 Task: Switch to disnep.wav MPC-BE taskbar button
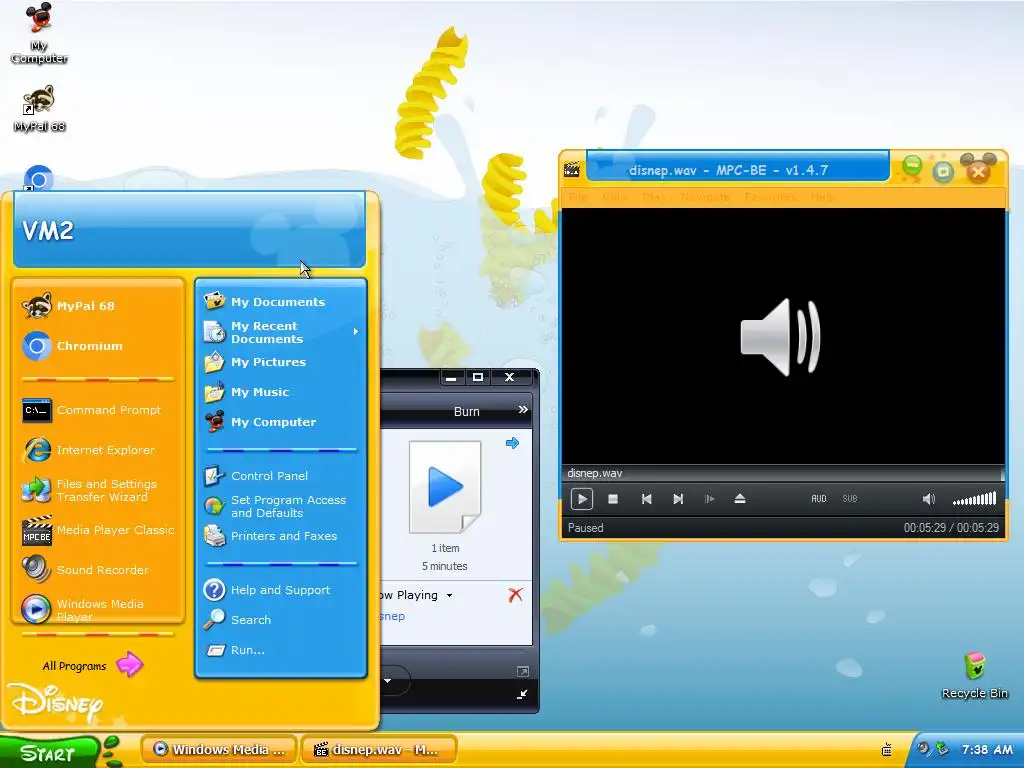tap(379, 750)
